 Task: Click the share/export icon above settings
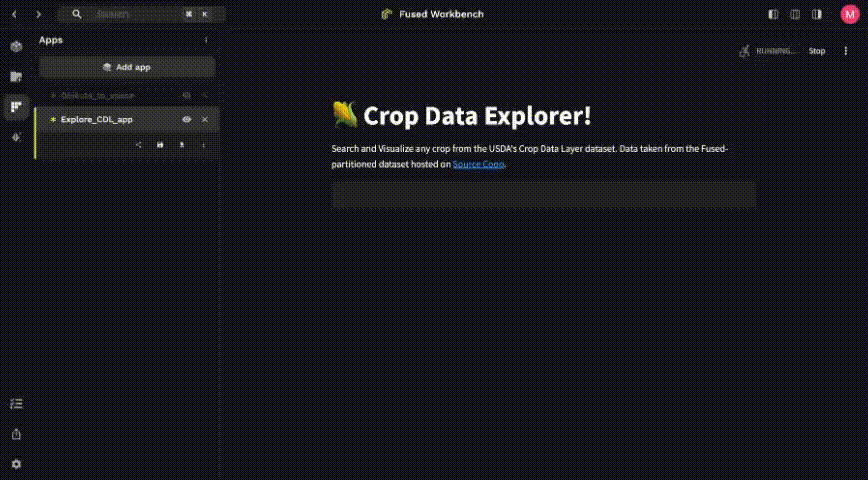pos(16,434)
